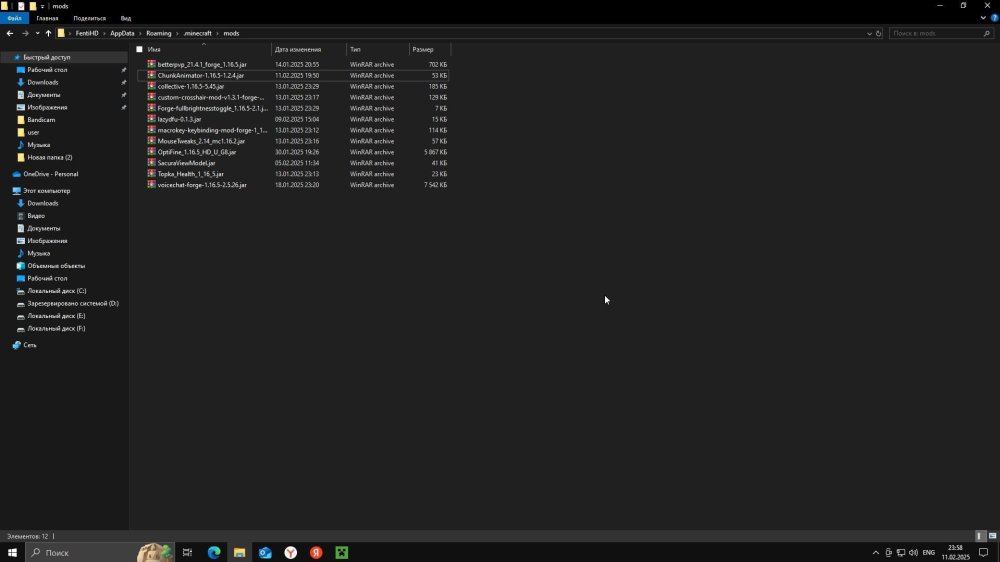Expand the ribbon with the chevron
The height and width of the screenshot is (562, 1000).
[x=983, y=18]
